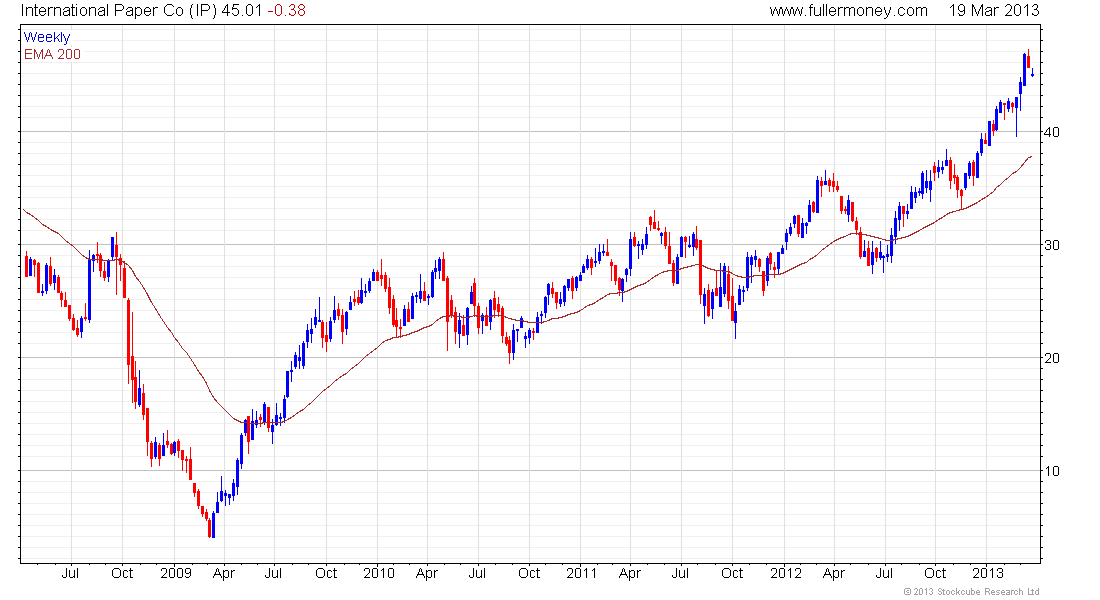Click the '2013' date axis label
Viewport: 1100px width, 600px height.
click(988, 573)
